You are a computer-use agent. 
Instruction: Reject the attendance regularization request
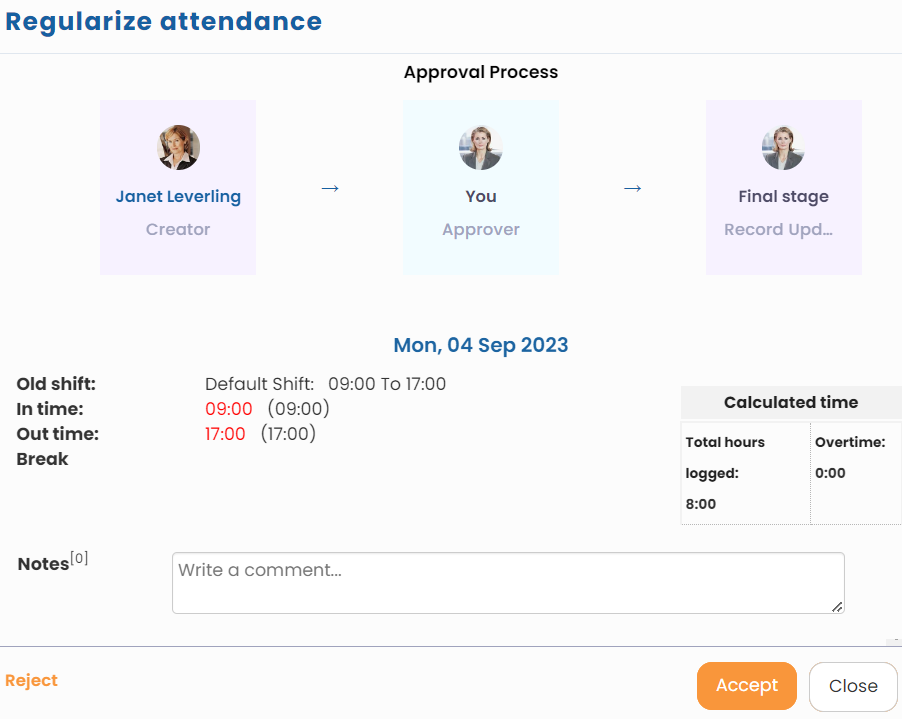coord(31,681)
